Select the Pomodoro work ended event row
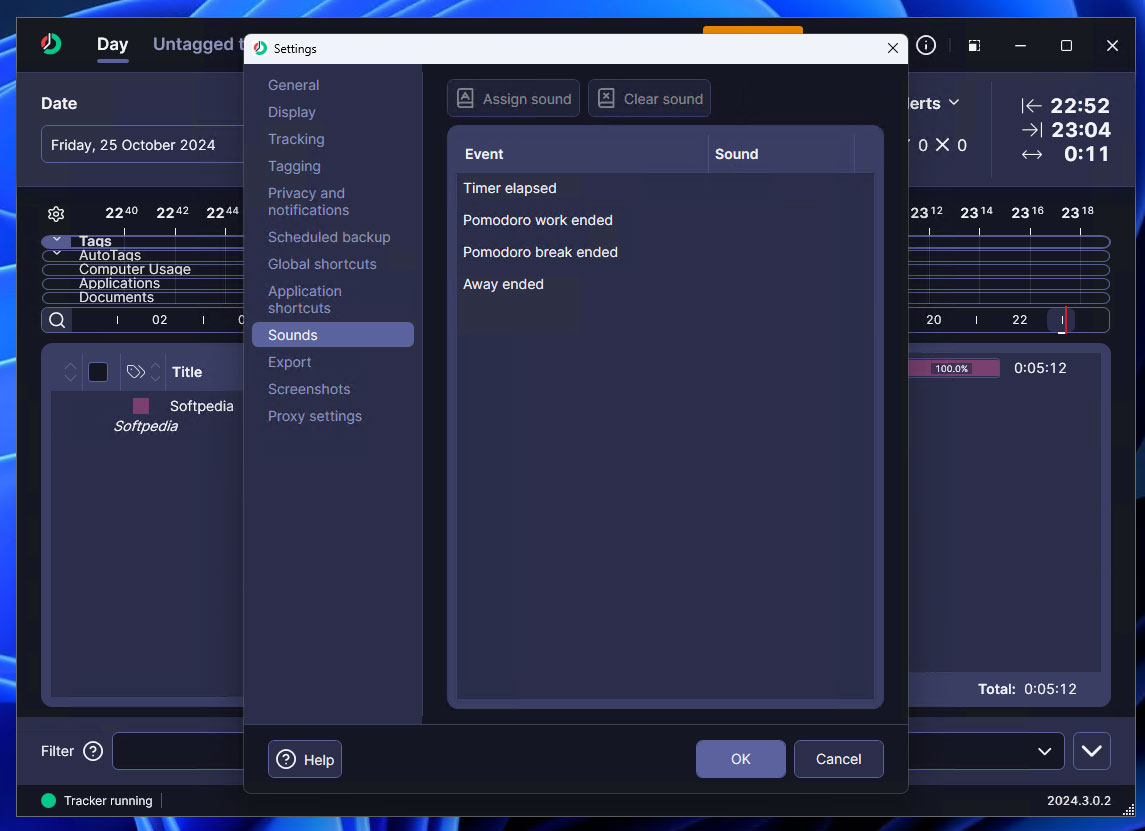The height and width of the screenshot is (831, 1145). 538,220
